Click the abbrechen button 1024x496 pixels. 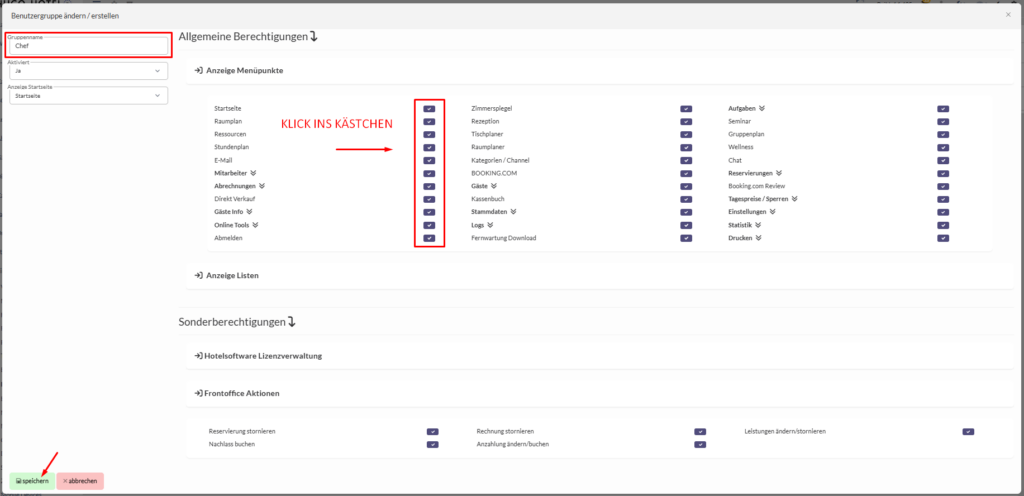point(80,481)
